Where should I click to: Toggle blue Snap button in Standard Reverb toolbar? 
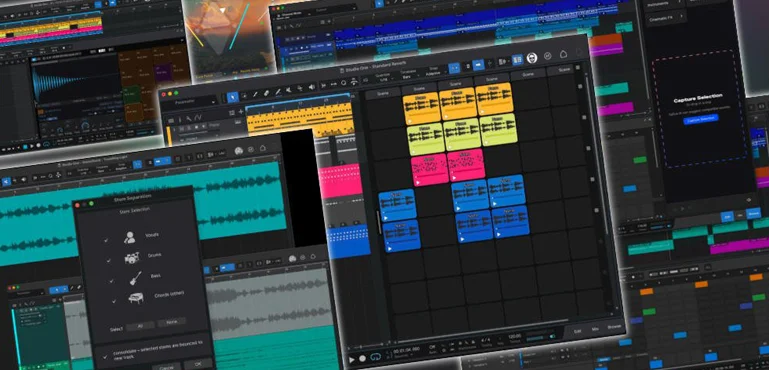pos(454,67)
